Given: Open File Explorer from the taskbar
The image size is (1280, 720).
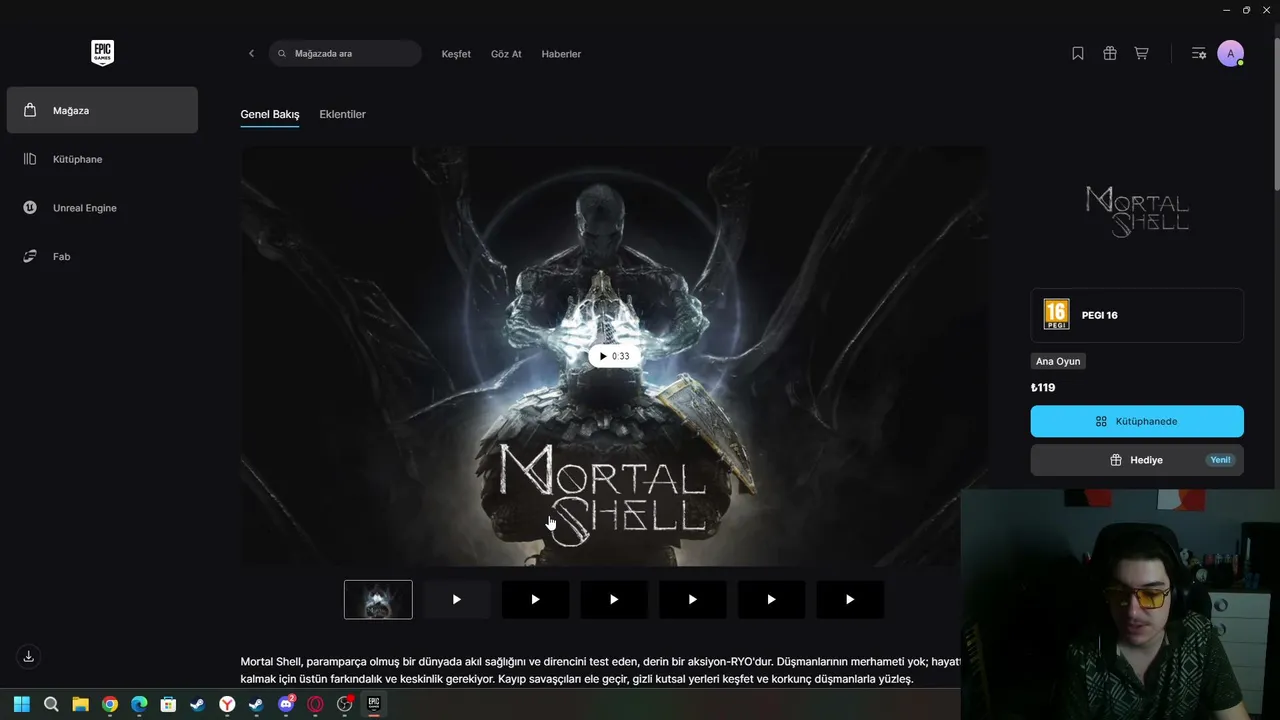Looking at the screenshot, I should [x=80, y=704].
